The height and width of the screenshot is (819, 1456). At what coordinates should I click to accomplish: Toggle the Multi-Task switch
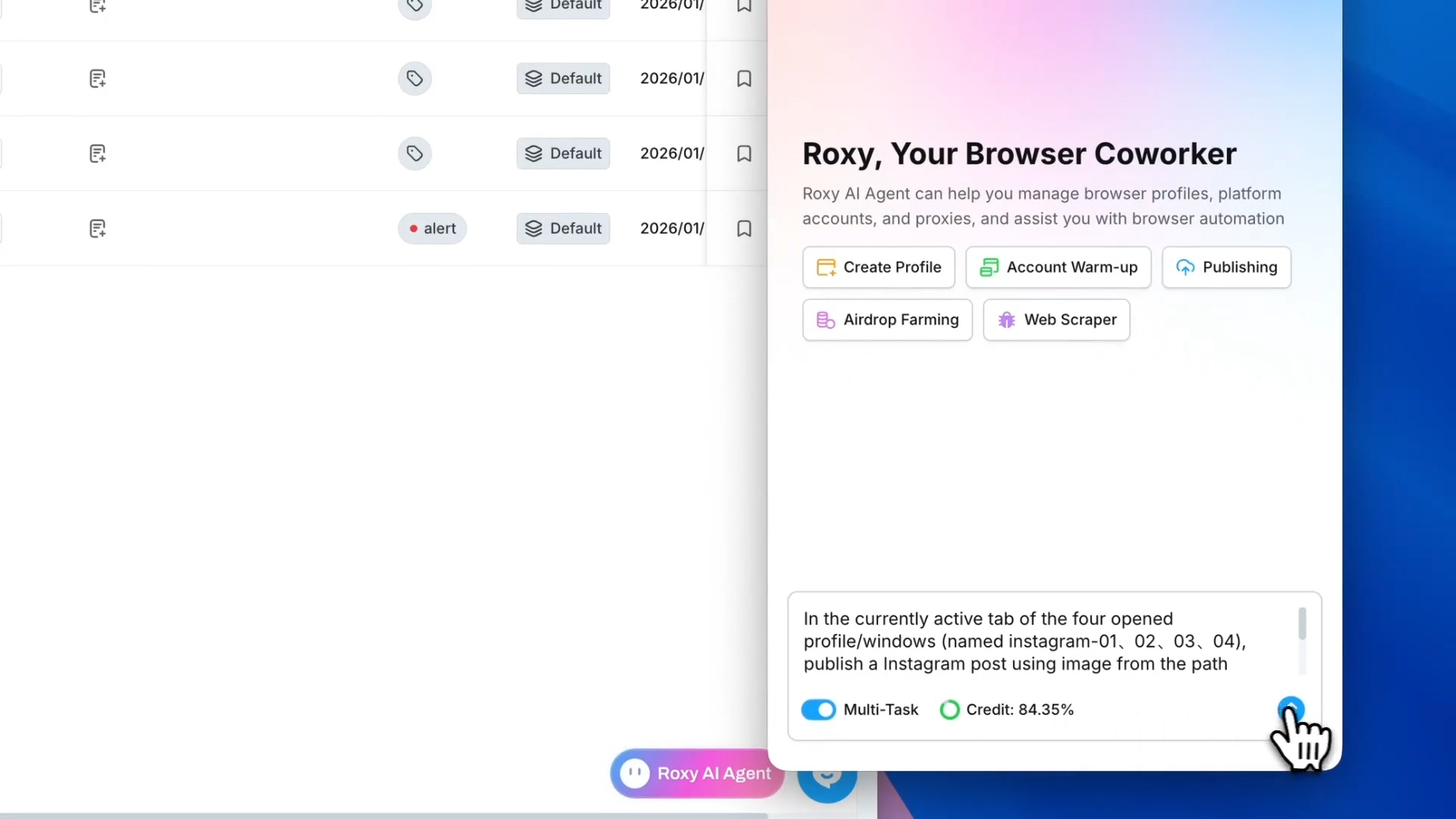[818, 710]
